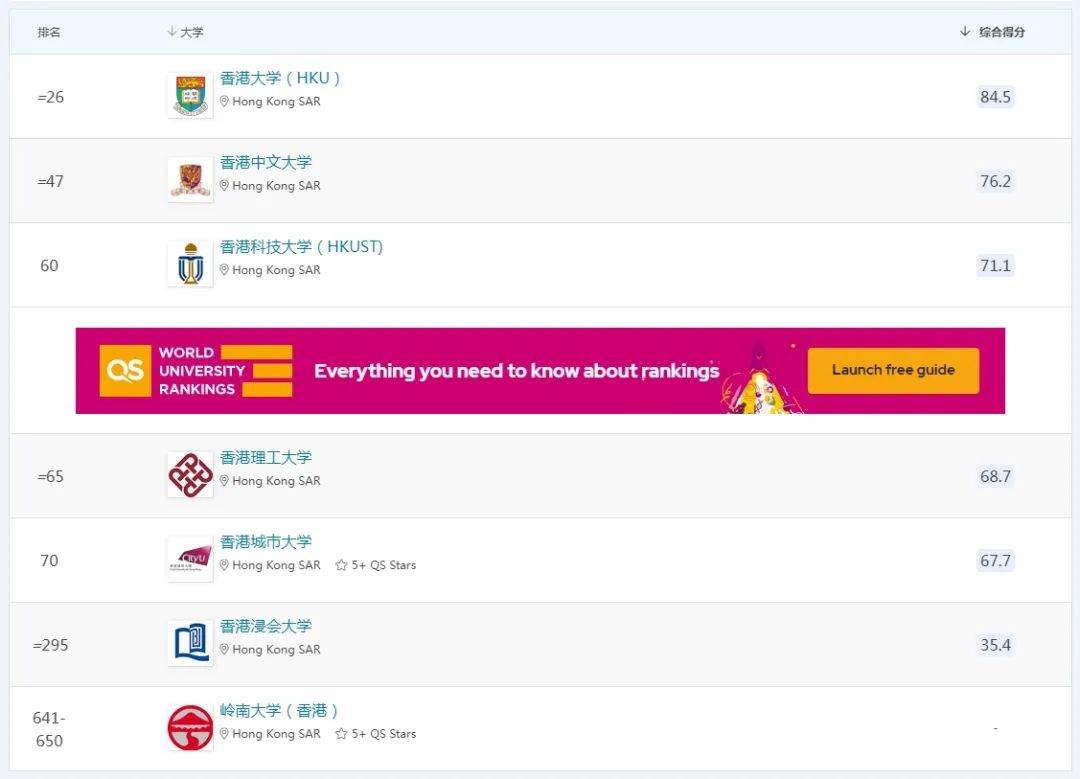Open 香港大学（HKU）link
1080x779 pixels.
(280, 79)
